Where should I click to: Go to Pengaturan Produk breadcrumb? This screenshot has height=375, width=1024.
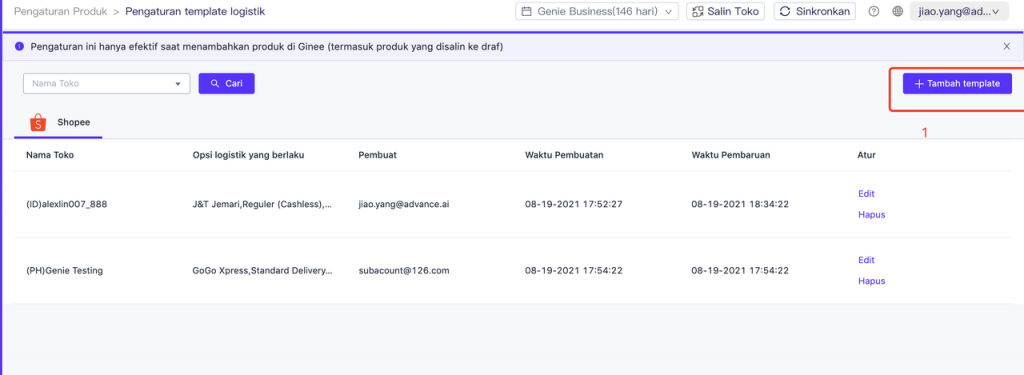pyautogui.click(x=60, y=11)
